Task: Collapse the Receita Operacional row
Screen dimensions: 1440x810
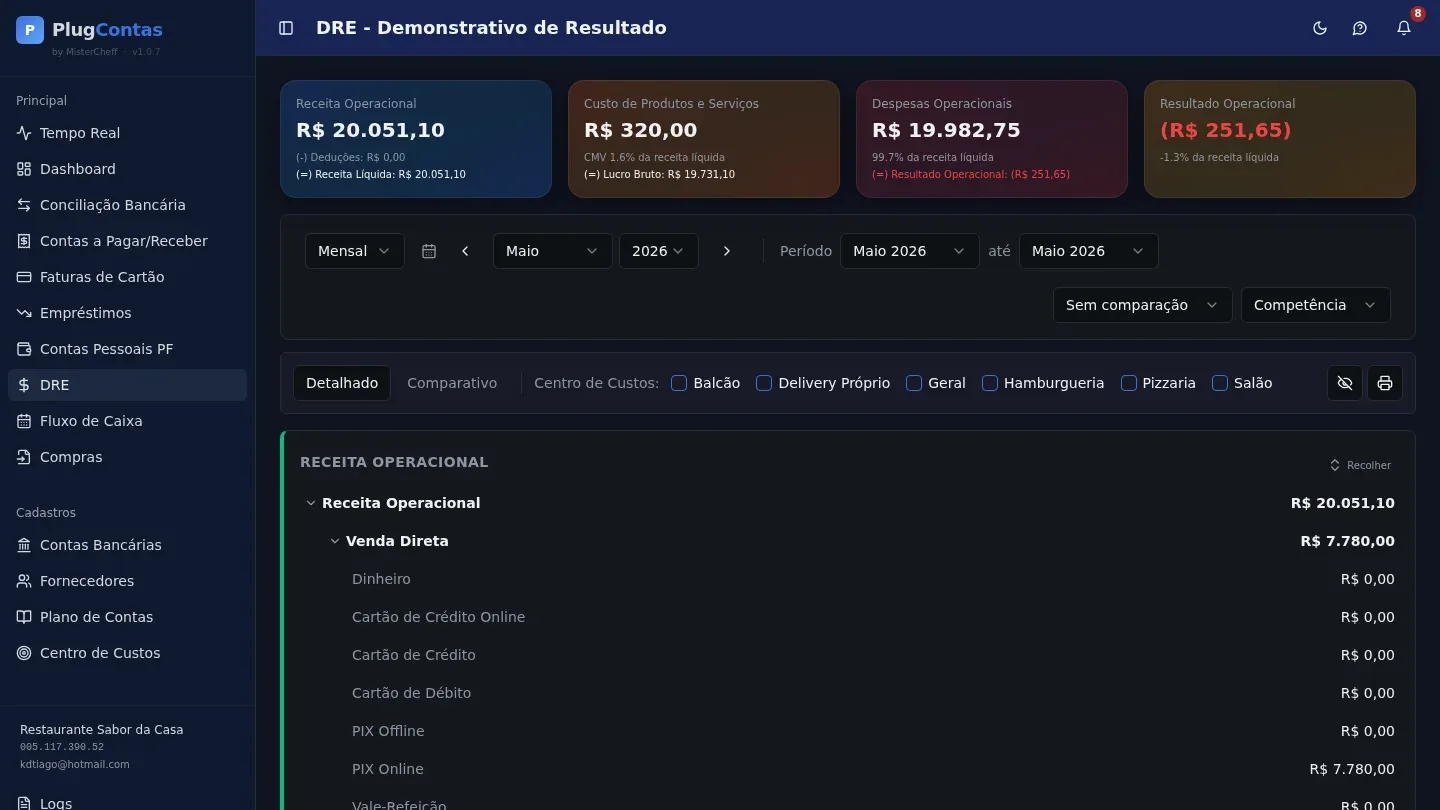Action: 311,503
